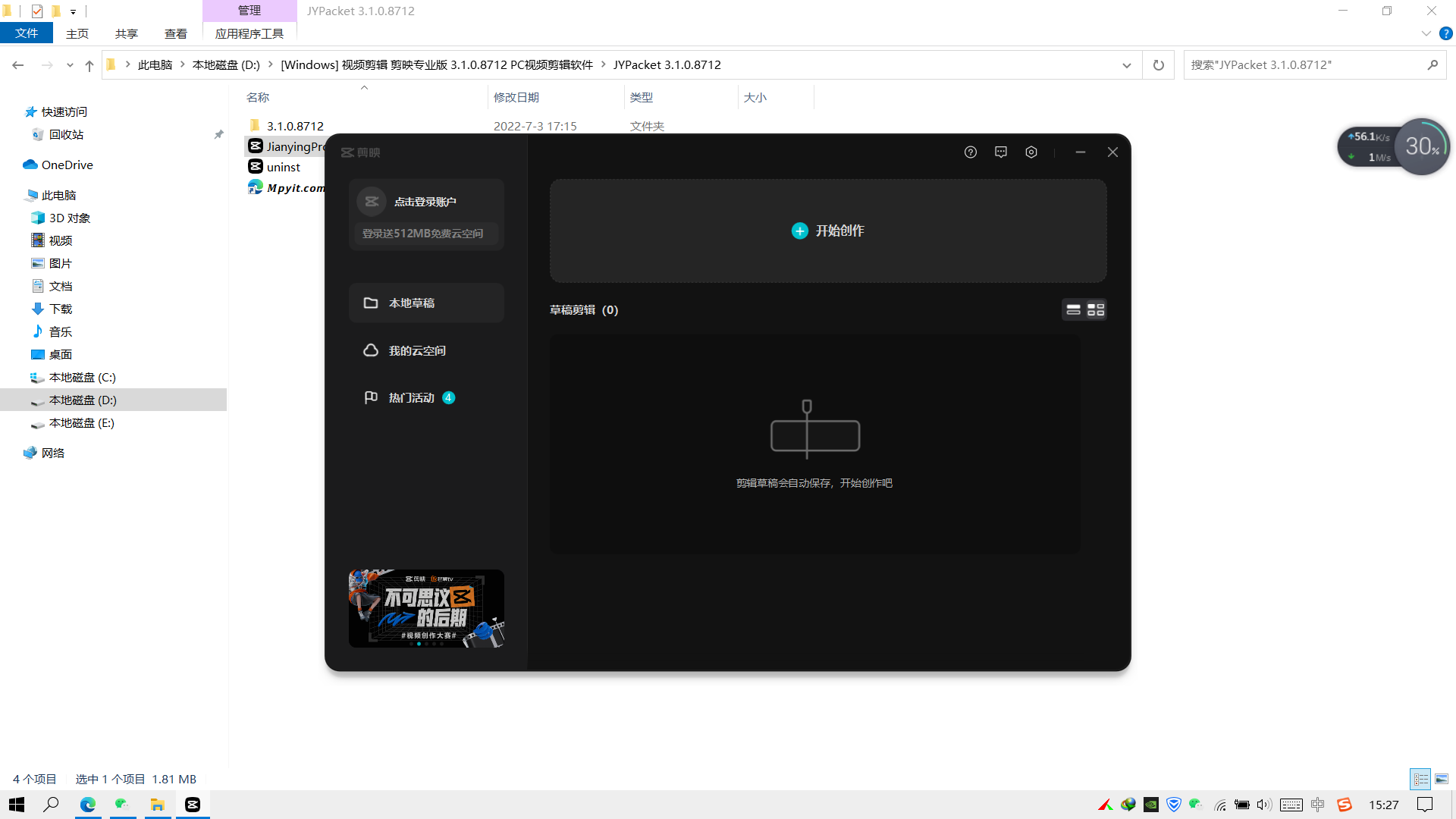Screen dimensions: 1456x819
Task: Open the promotional banner thumbnail
Action: coord(426,608)
